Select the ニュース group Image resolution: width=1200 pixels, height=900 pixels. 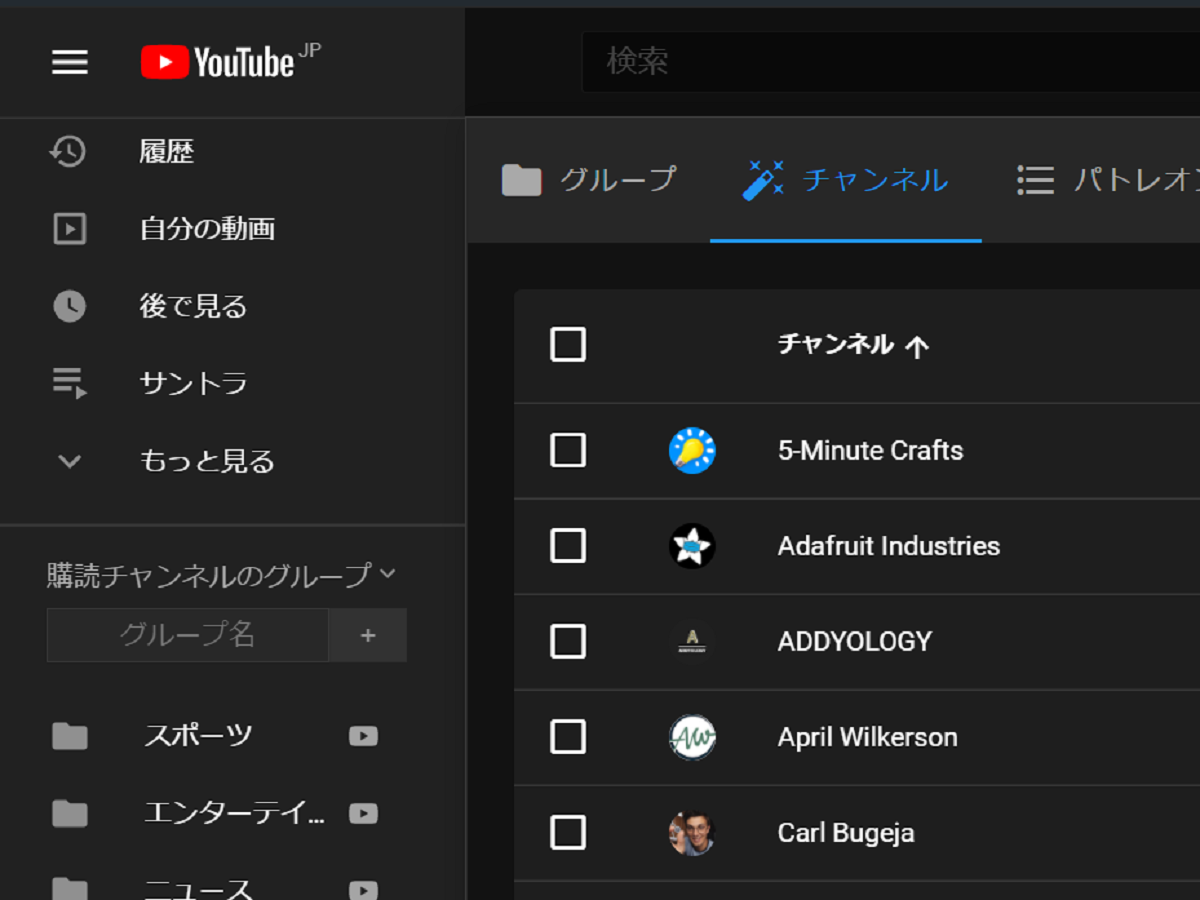(x=198, y=888)
